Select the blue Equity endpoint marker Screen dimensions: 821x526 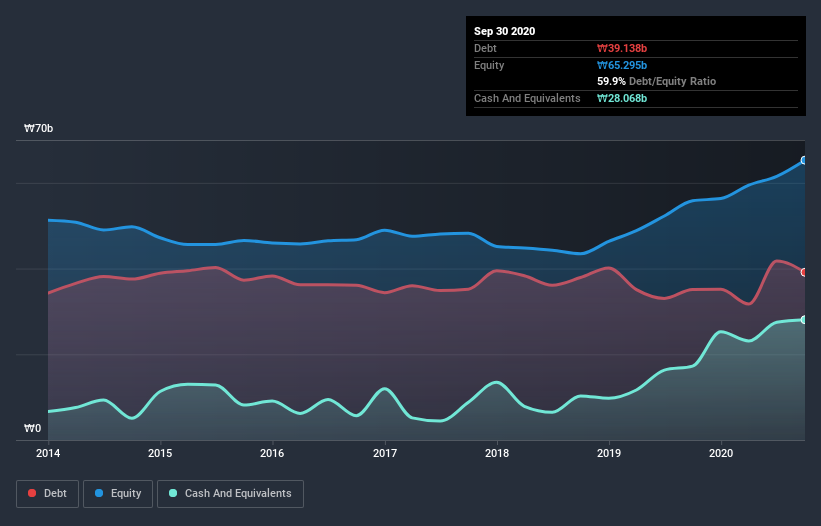click(804, 160)
